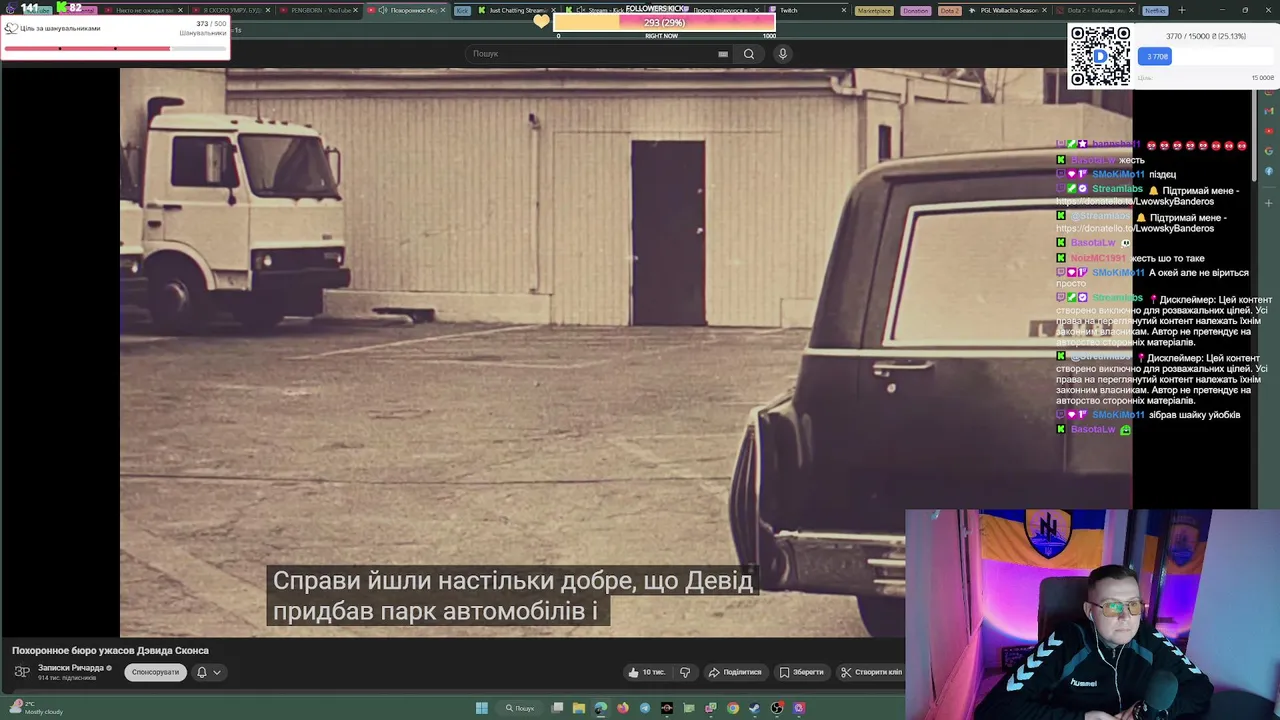The image size is (1280, 720).
Task: Switch to the PGL Wallachia Season tab
Action: pyautogui.click(x=1008, y=10)
